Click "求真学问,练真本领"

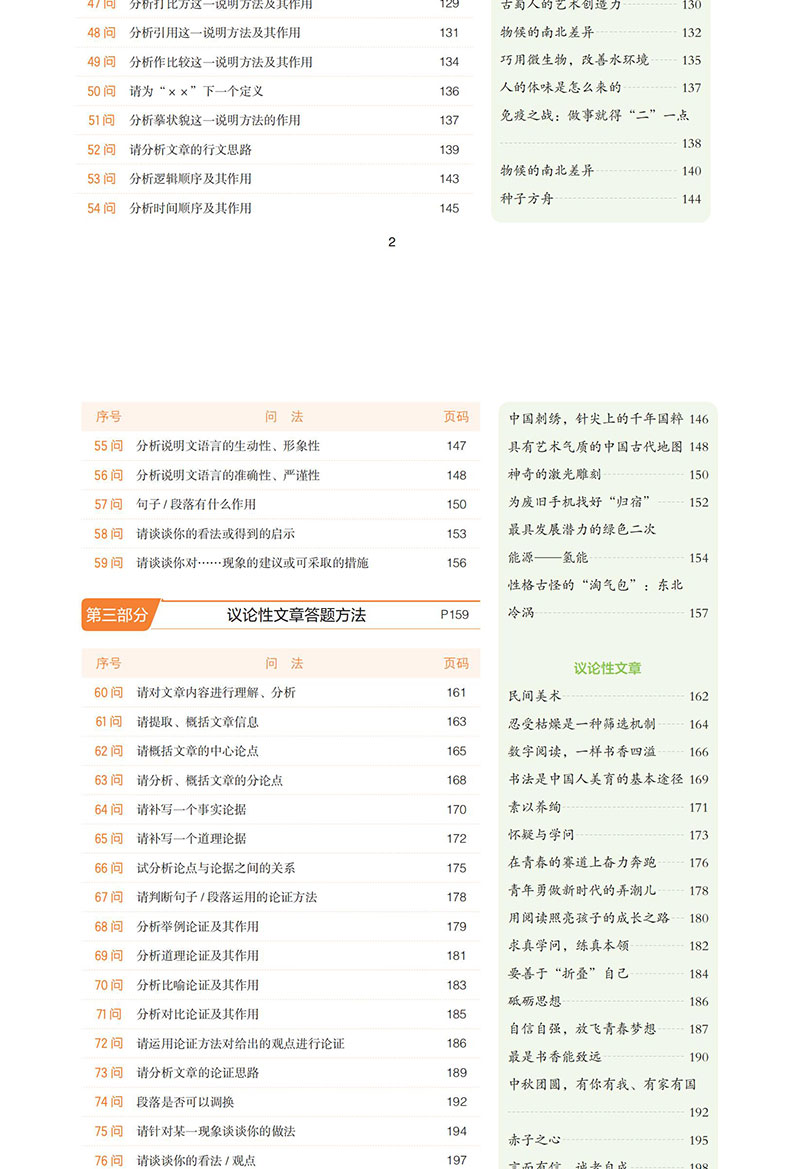569,945
